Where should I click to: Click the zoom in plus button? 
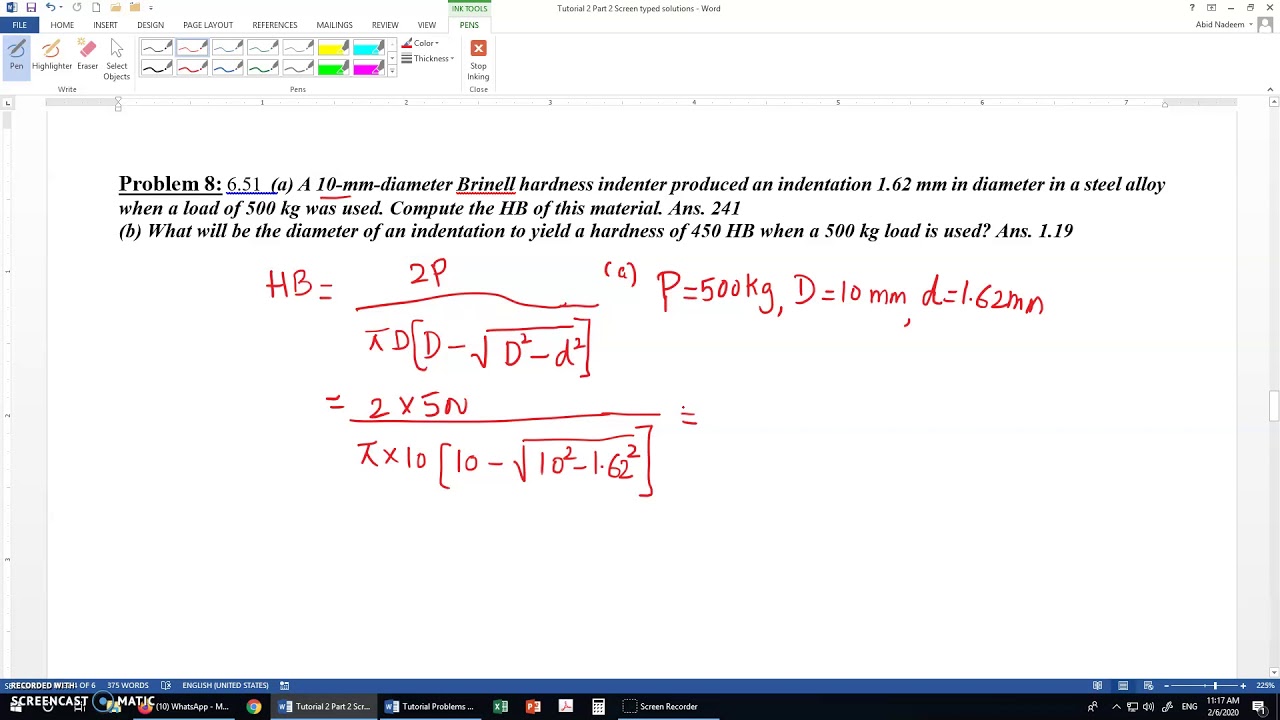1243,685
